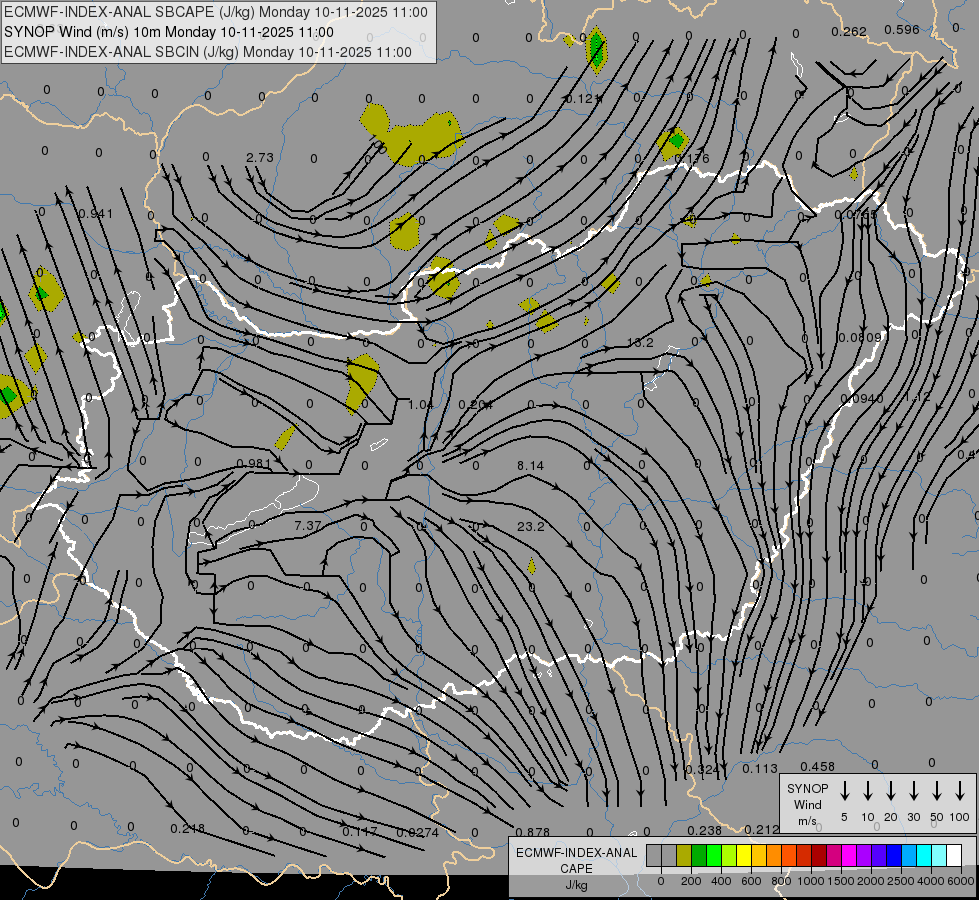Viewport: 979px width, 900px height.
Task: Click the 20 m/s wind arrow in legend
Action: coord(891,790)
